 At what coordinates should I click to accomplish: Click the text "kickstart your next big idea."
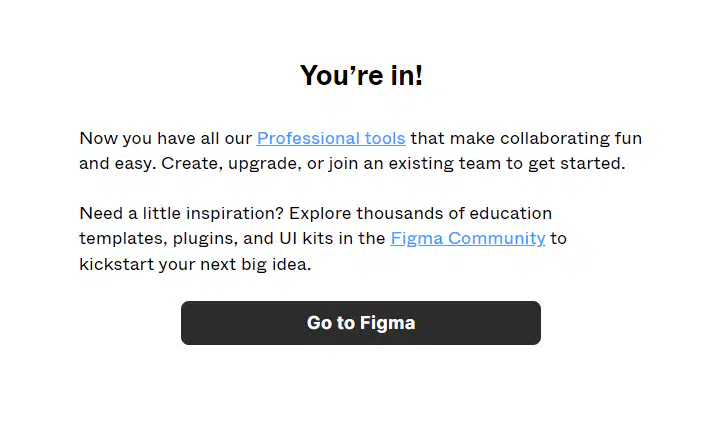click(195, 265)
